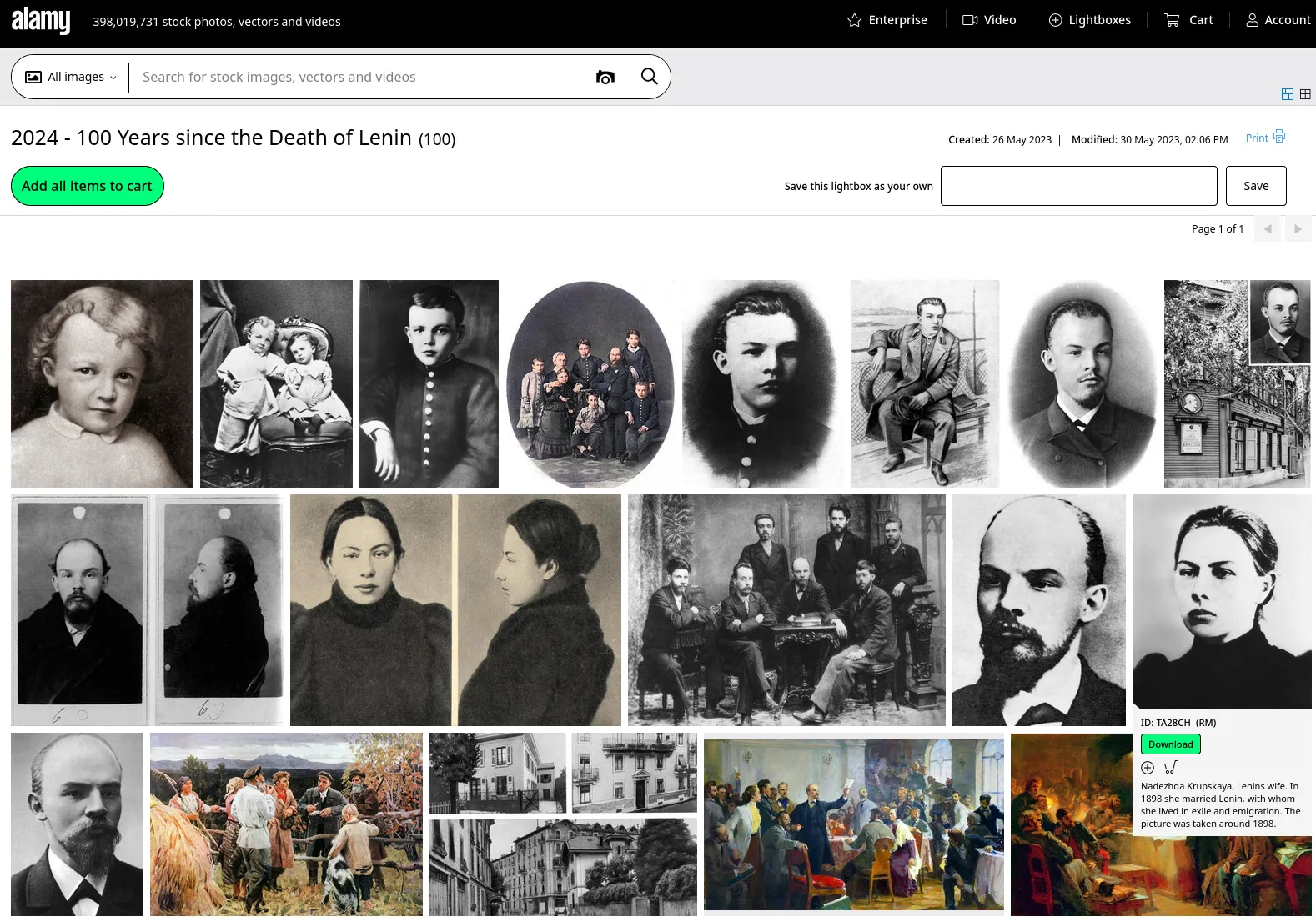Image resolution: width=1316 pixels, height=922 pixels.
Task: Open the boy in buttoned uniform photo
Action: [x=429, y=383]
